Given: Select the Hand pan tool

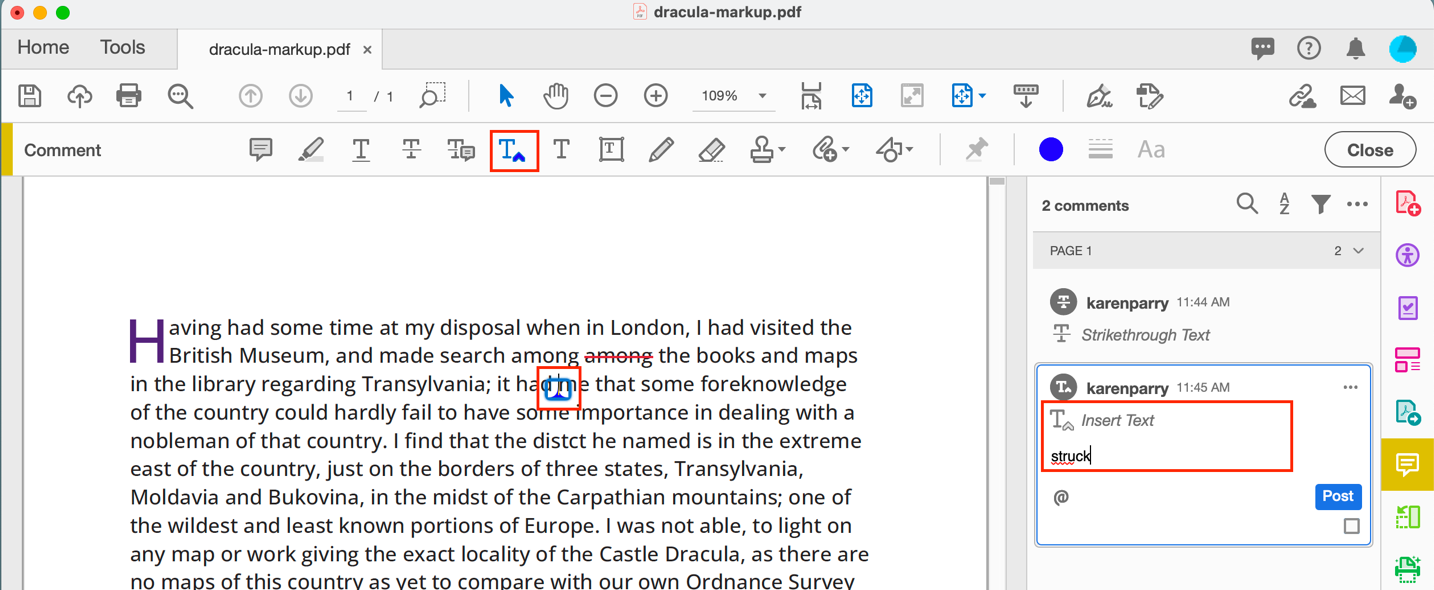Looking at the screenshot, I should [x=556, y=96].
